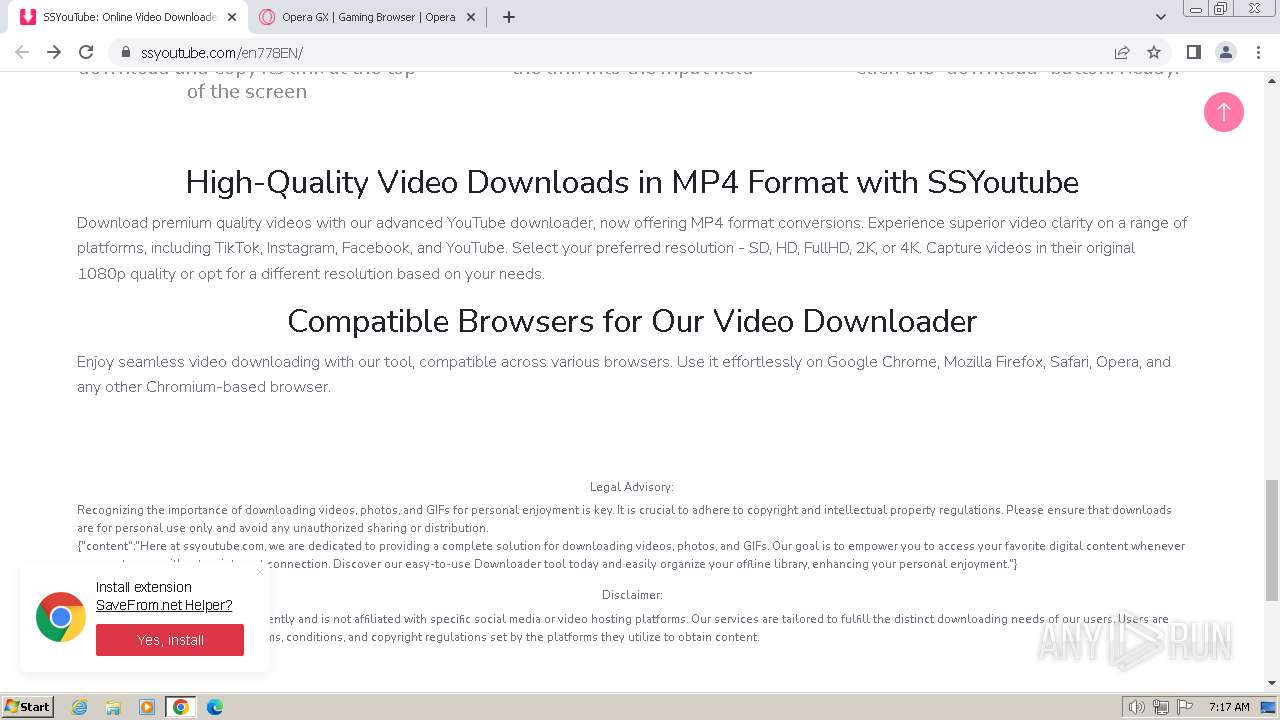
Task: Open File Explorer from the taskbar
Action: coord(113,707)
